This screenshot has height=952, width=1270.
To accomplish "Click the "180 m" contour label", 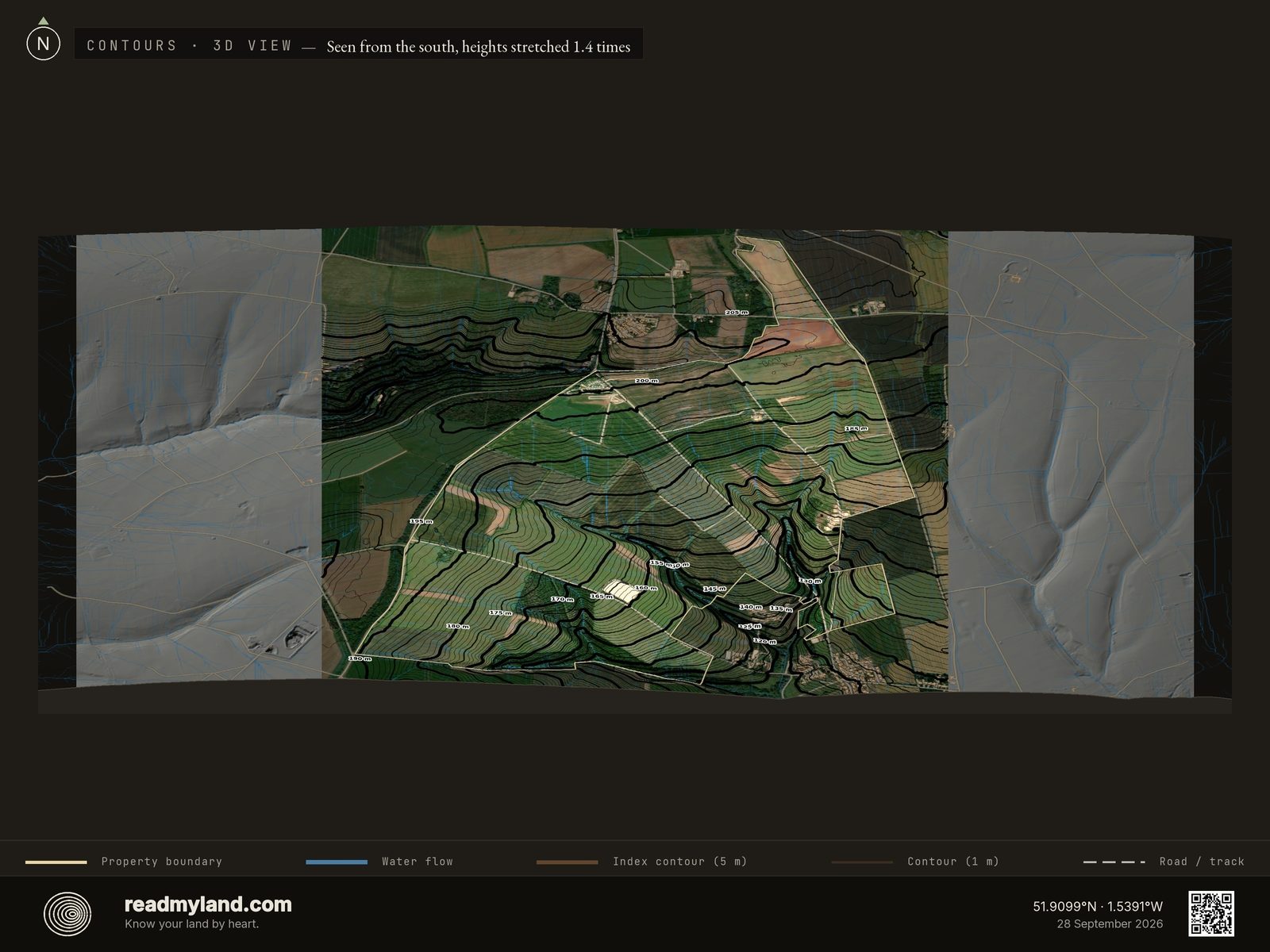I will click(x=457, y=627).
